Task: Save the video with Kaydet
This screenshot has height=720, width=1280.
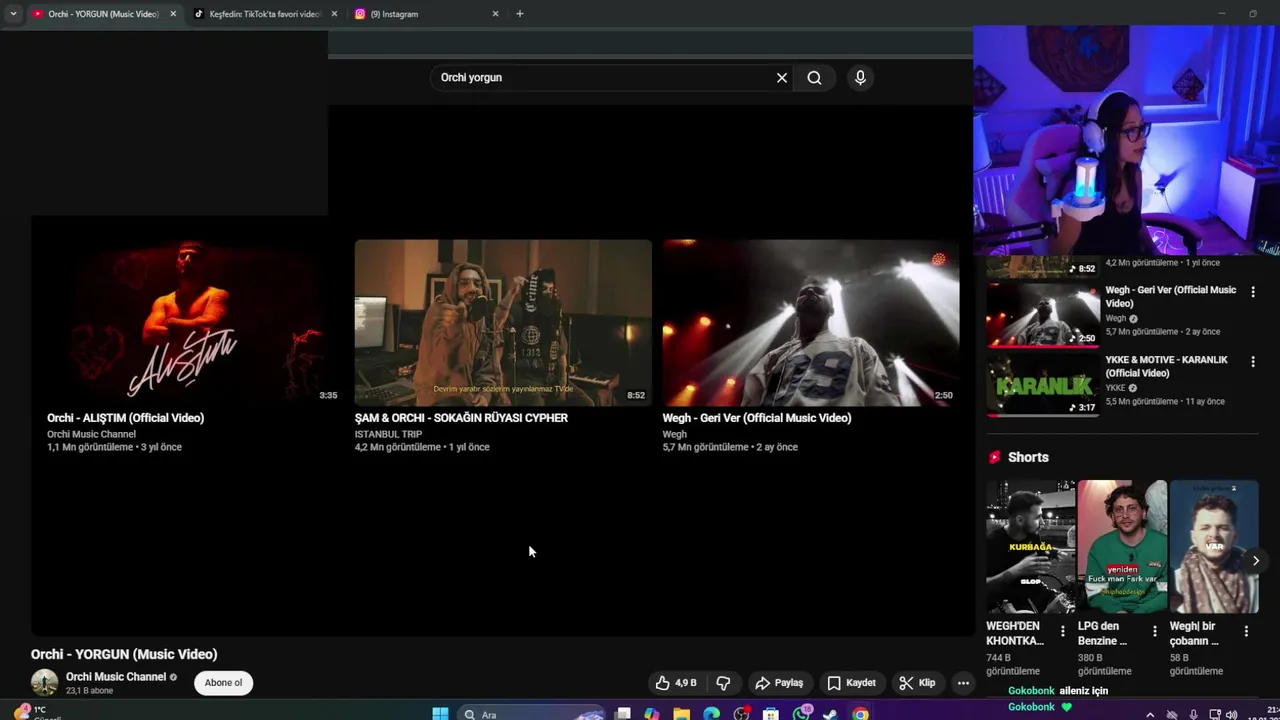Action: [851, 683]
